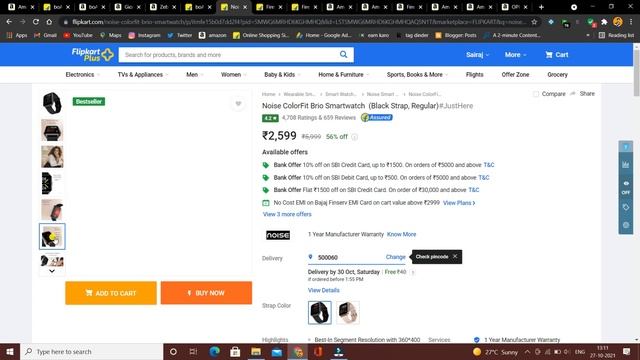Open Microsoft Edge from taskbar

(214, 351)
